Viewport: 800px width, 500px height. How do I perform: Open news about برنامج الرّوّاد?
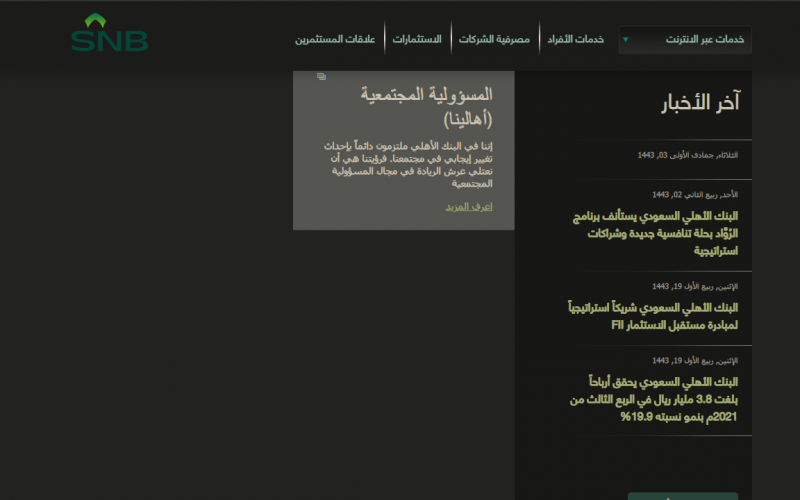tap(655, 233)
